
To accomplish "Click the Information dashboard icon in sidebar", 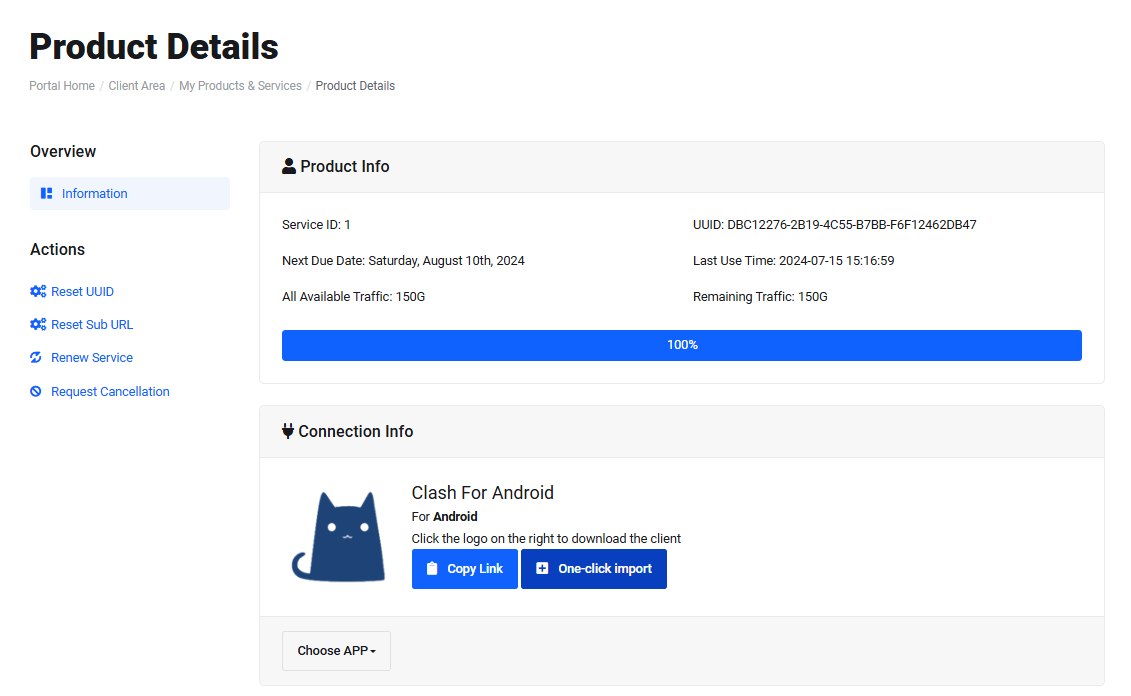I will [x=47, y=194].
